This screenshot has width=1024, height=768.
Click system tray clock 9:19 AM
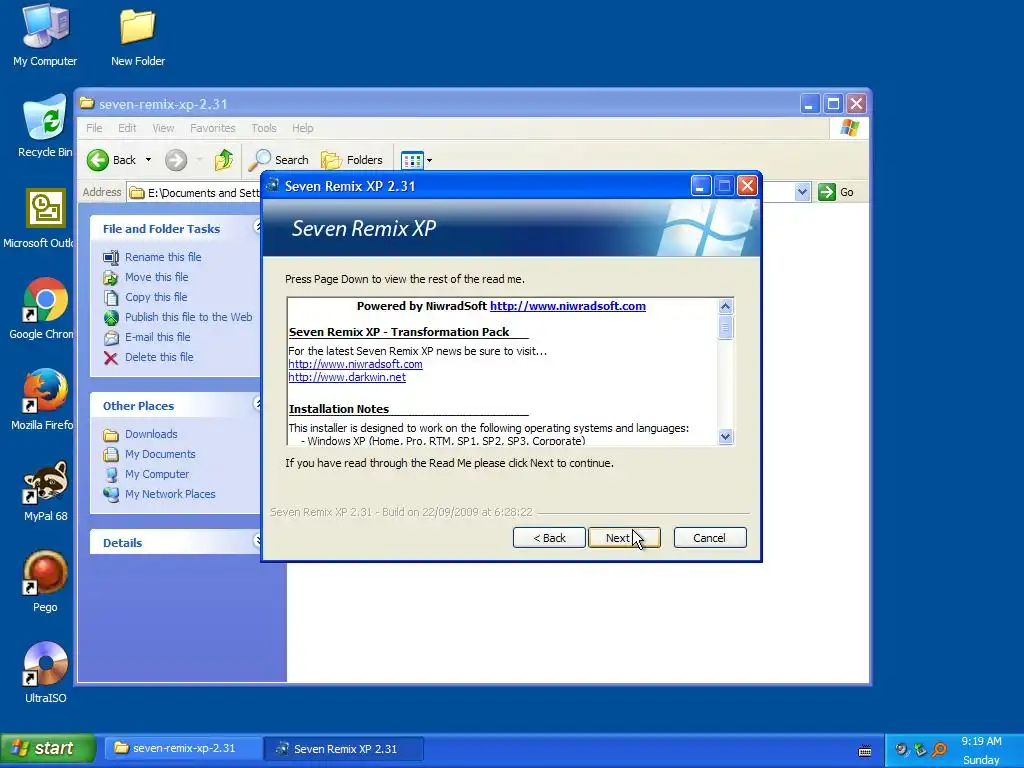click(981, 741)
